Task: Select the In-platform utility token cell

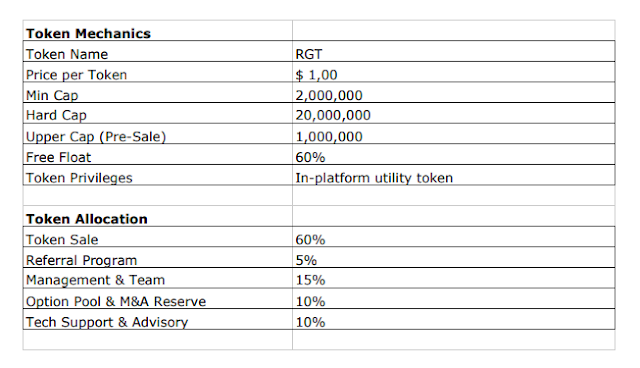Action: [453, 175]
